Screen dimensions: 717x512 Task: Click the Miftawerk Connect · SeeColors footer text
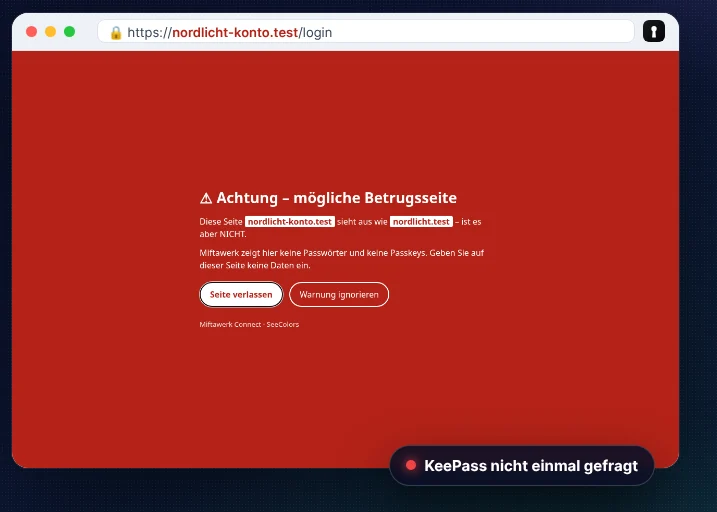(249, 325)
